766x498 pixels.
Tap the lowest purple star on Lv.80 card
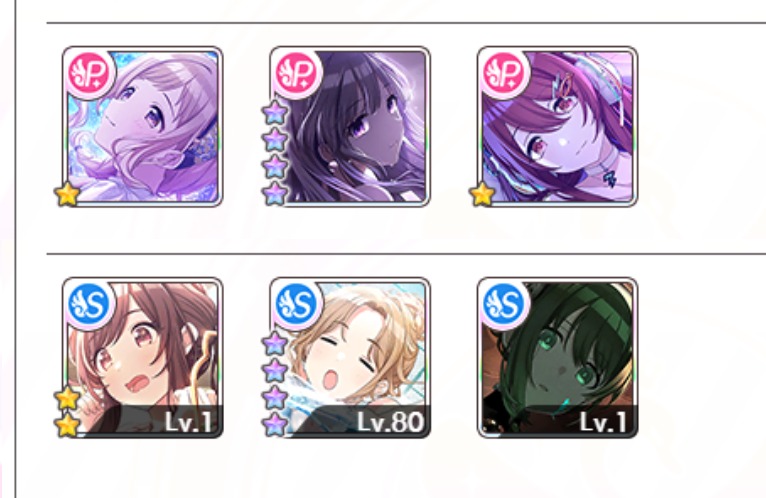(275, 424)
